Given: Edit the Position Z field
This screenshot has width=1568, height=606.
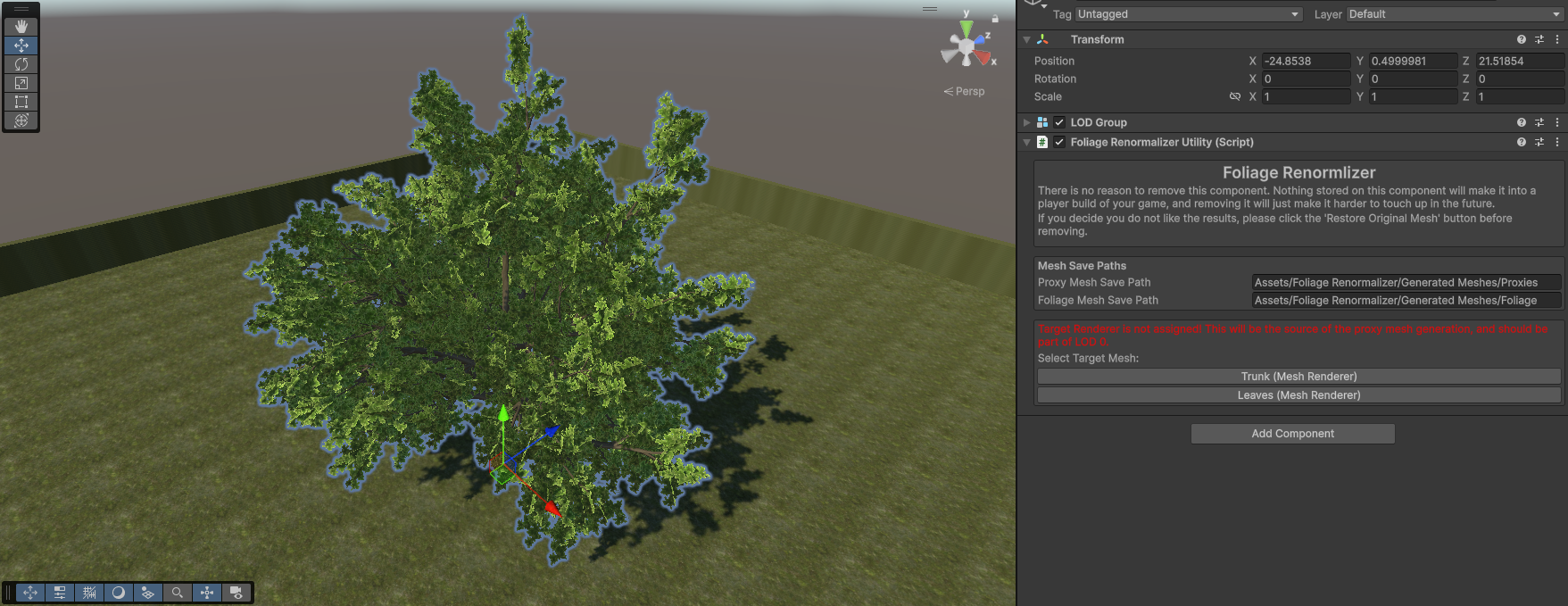Looking at the screenshot, I should pos(1520,61).
